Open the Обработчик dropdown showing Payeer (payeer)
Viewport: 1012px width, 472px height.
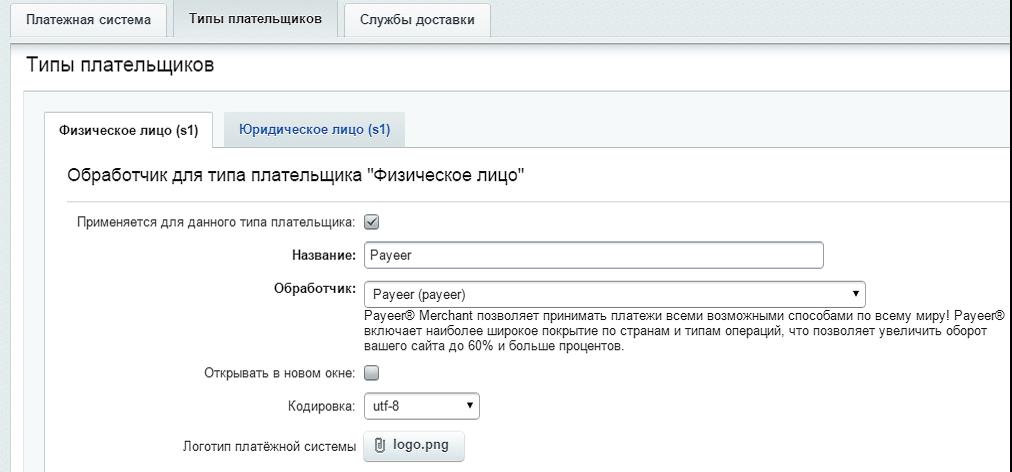(x=614, y=294)
